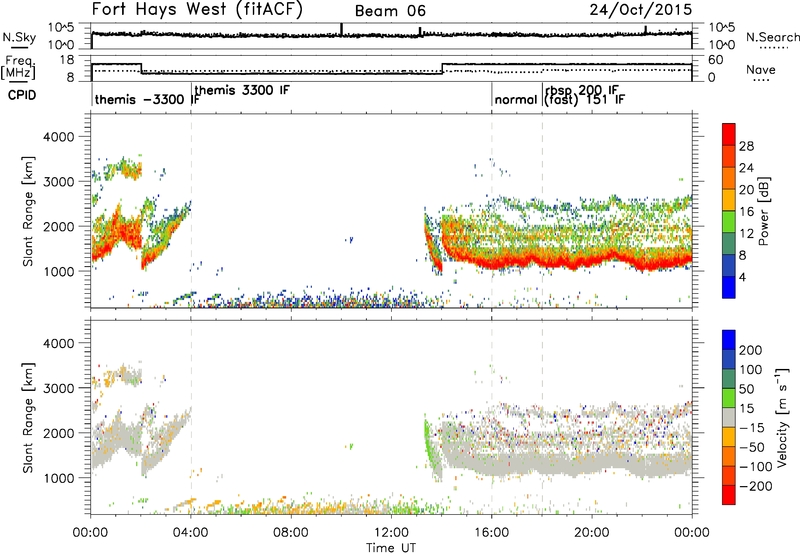
Task: Click the 'themis 3300 IF' CPID label
Action: tap(242, 90)
